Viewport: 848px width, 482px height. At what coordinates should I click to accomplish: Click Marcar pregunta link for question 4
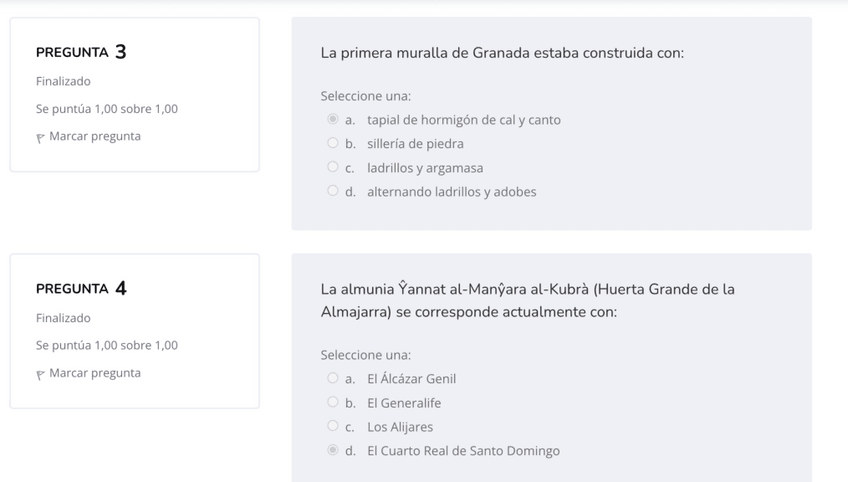tap(95, 373)
